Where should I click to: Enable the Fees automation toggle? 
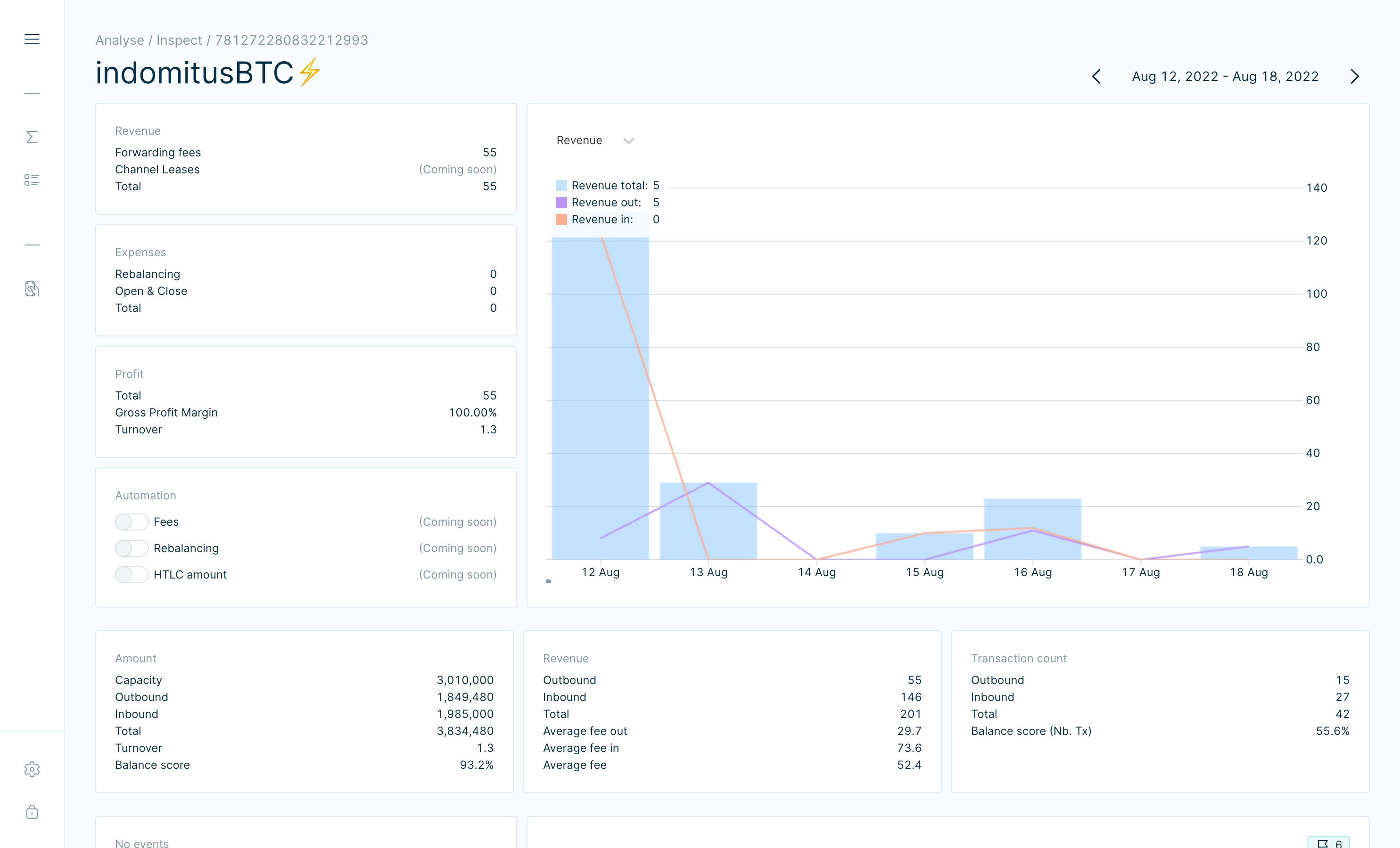tap(131, 522)
